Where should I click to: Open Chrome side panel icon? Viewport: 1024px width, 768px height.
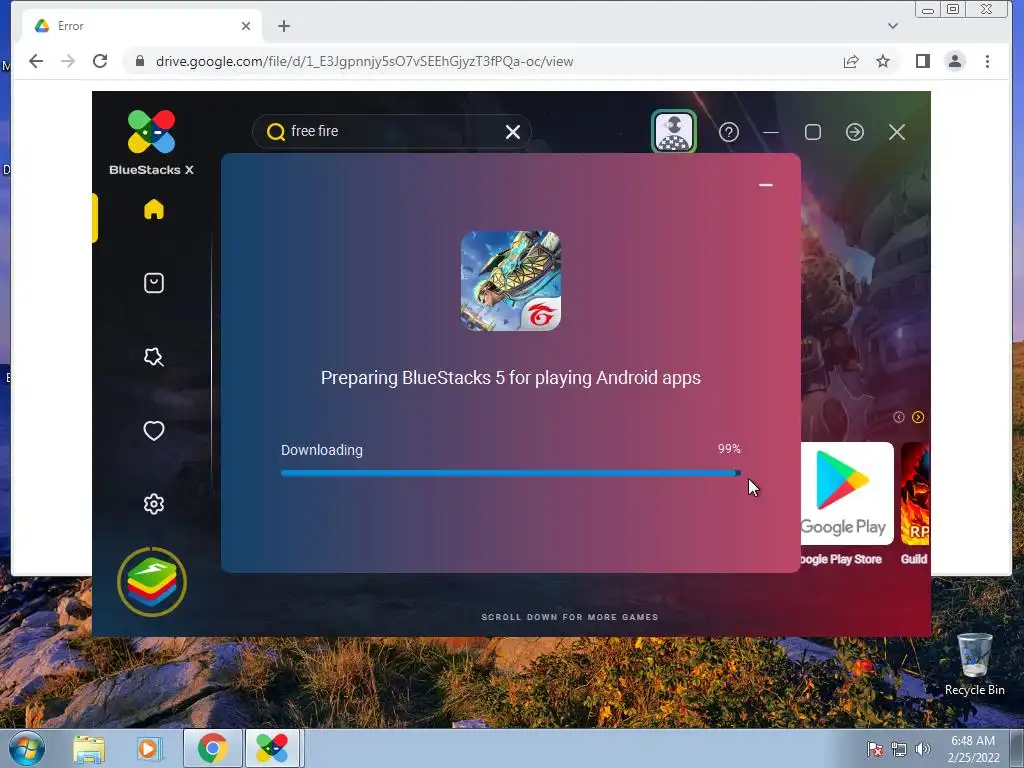[x=922, y=61]
